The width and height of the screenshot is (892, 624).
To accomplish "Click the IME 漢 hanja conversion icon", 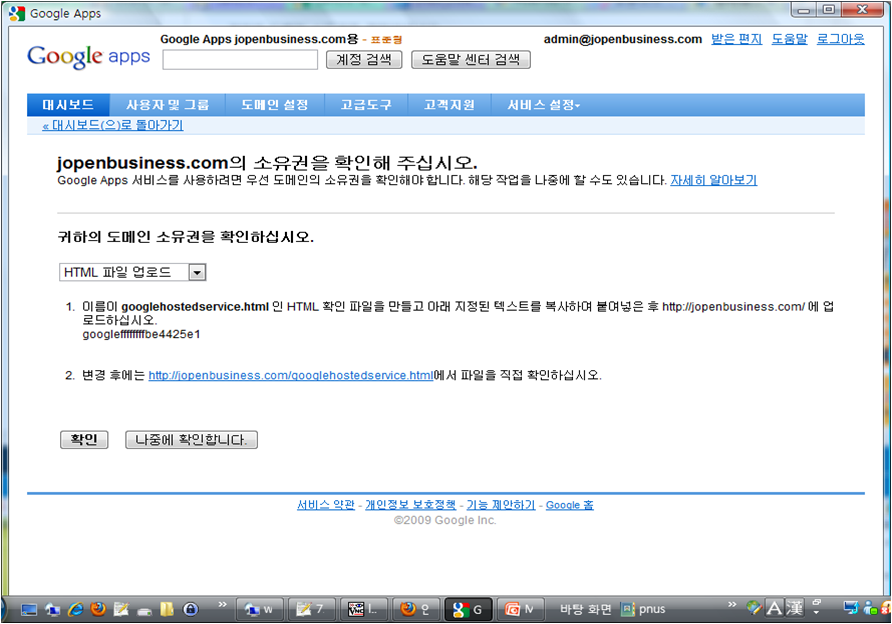I will click(795, 608).
